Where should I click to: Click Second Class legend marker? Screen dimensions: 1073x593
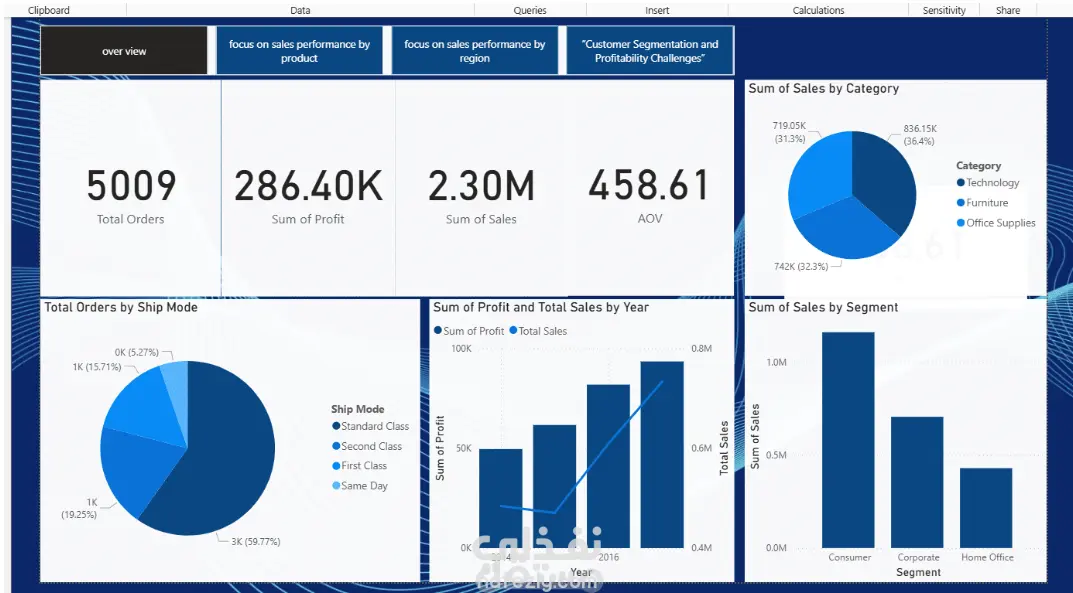click(x=336, y=446)
